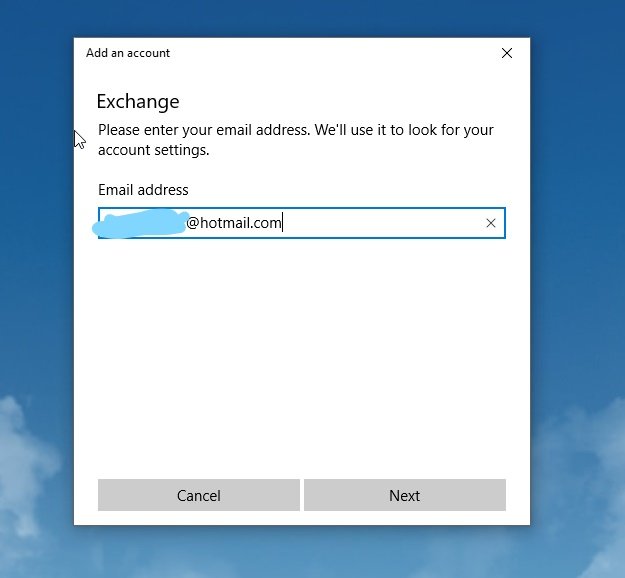Close the Add an account dialog
This screenshot has height=578, width=625.
(507, 53)
